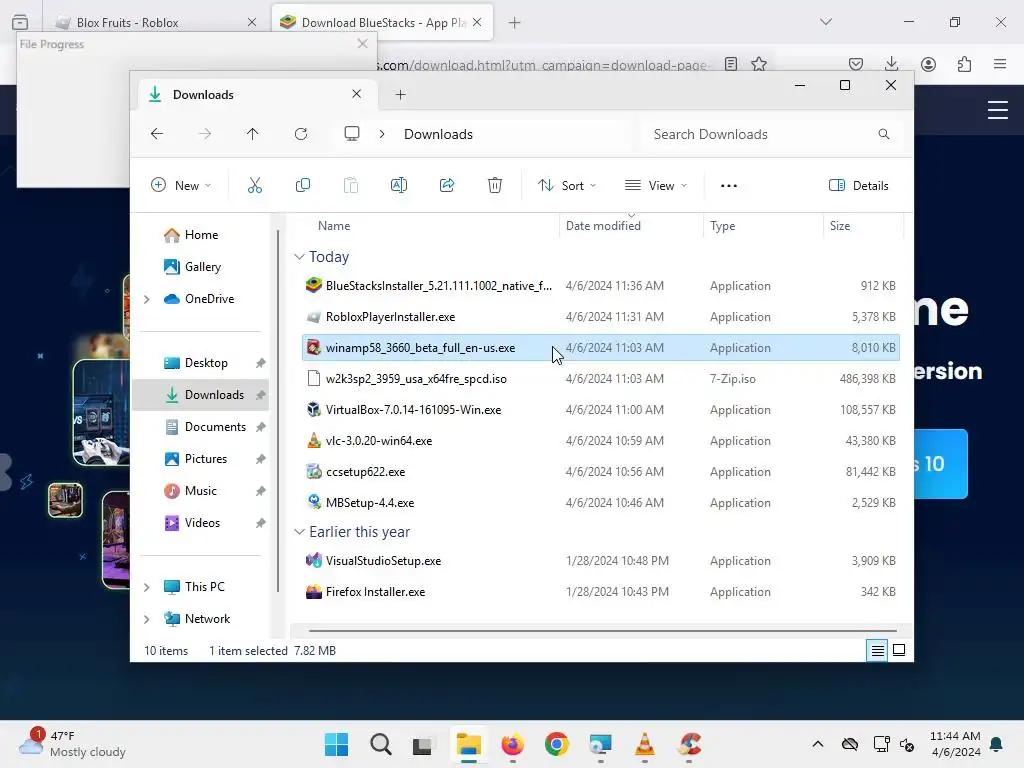Select the Downloads Explorer tab
Image resolution: width=1024 pixels, height=768 pixels.
(257, 95)
